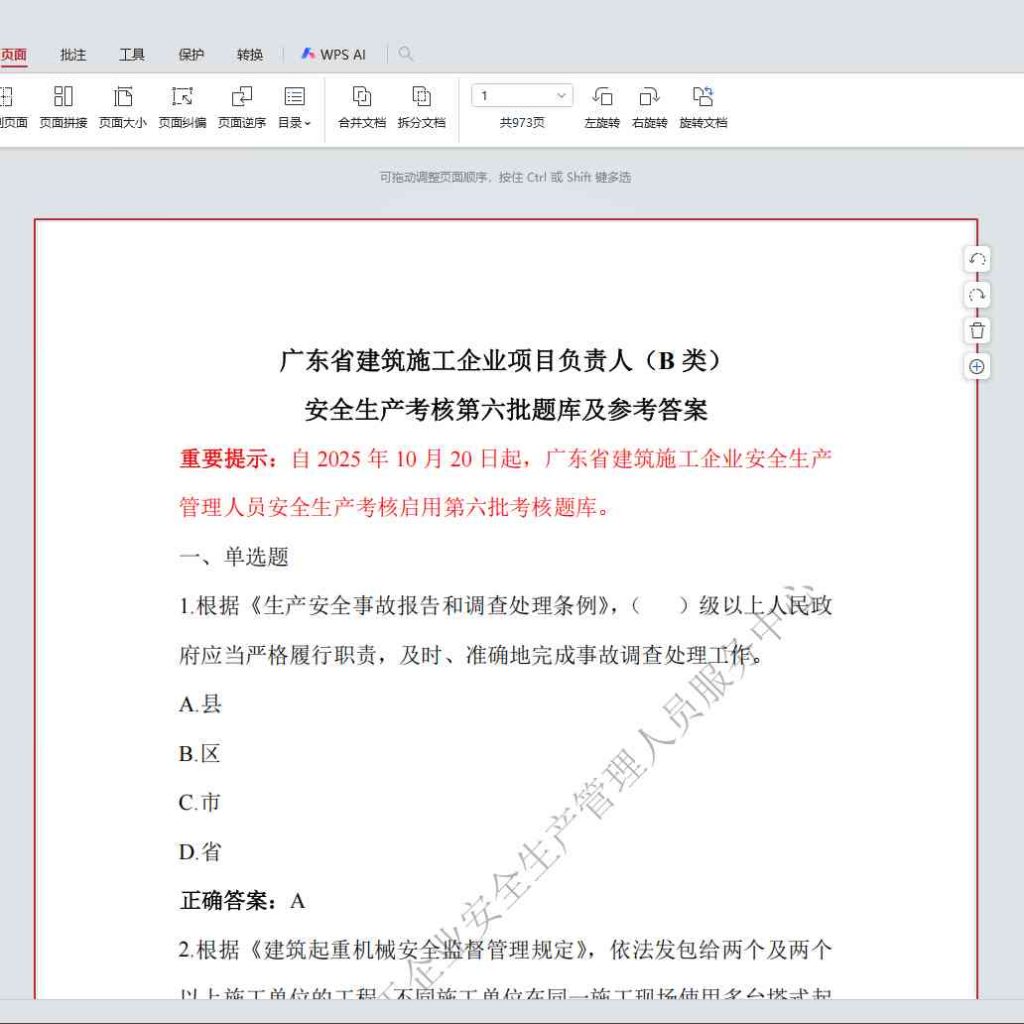Image resolution: width=1024 pixels, height=1024 pixels.
Task: Click the 旋转文档 rotate document icon
Action: pos(703,105)
